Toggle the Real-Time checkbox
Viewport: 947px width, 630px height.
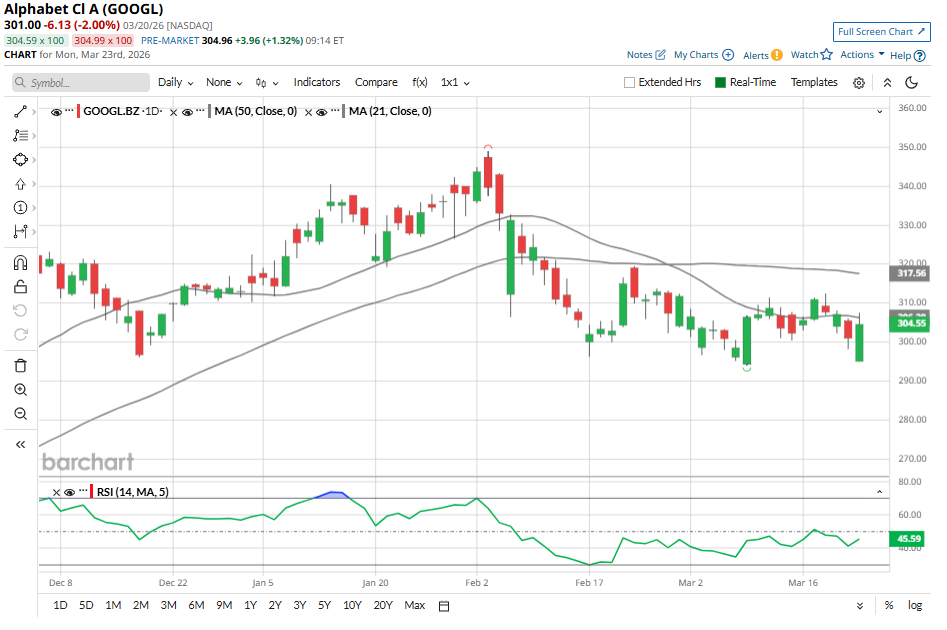click(x=720, y=83)
